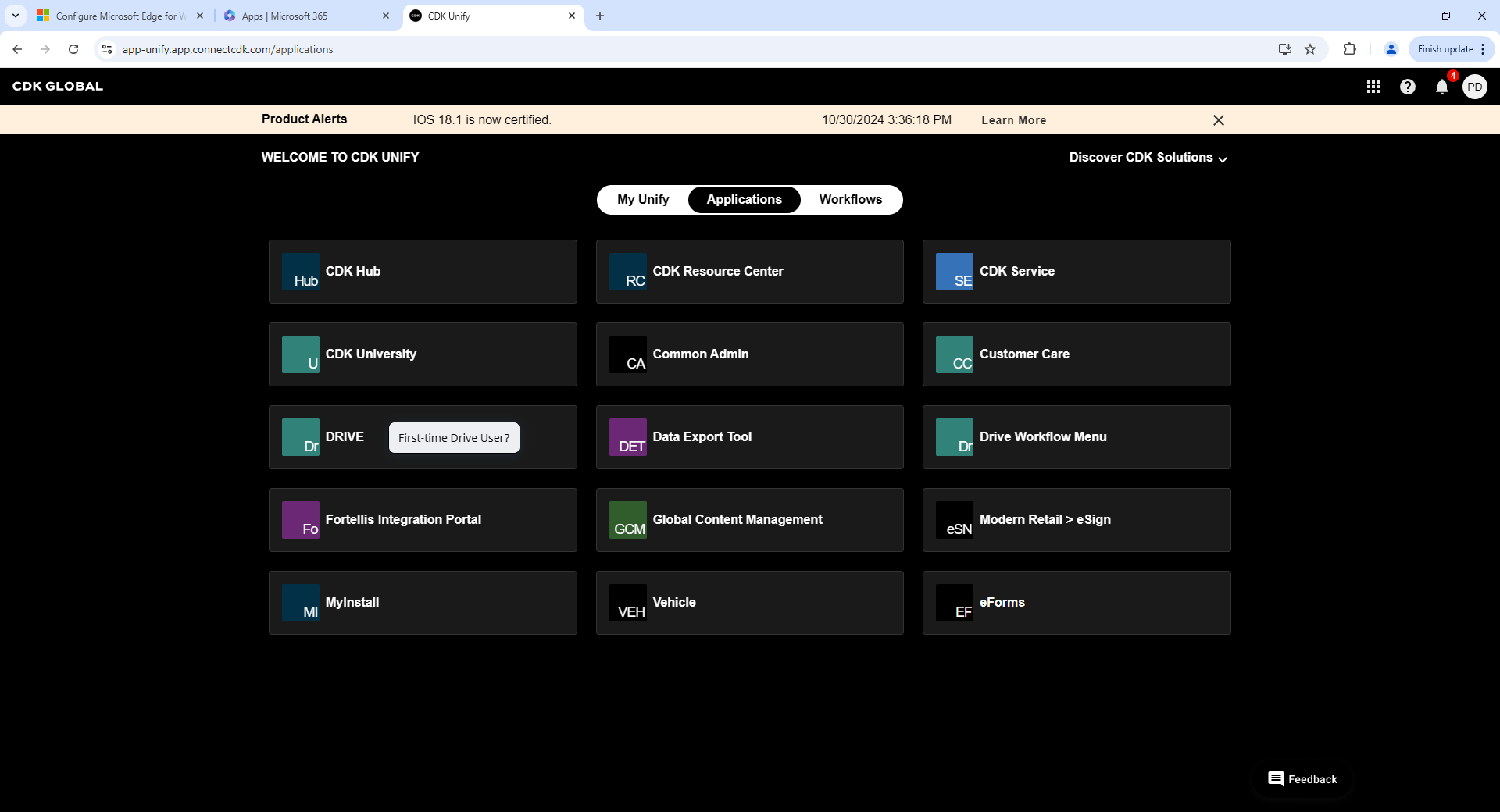Go back to previous page
The height and width of the screenshot is (812, 1500).
17,49
